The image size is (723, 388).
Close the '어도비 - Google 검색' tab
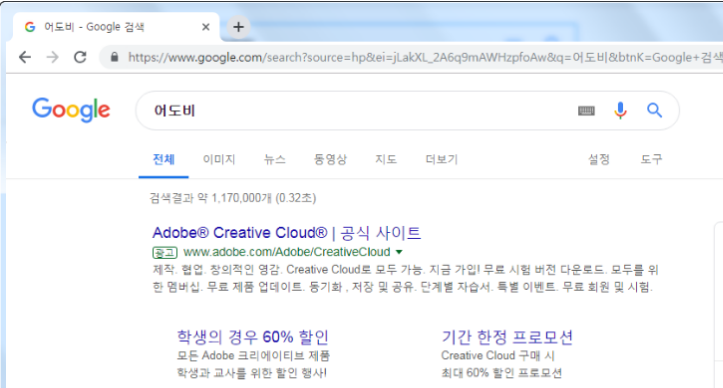[x=206, y=27]
